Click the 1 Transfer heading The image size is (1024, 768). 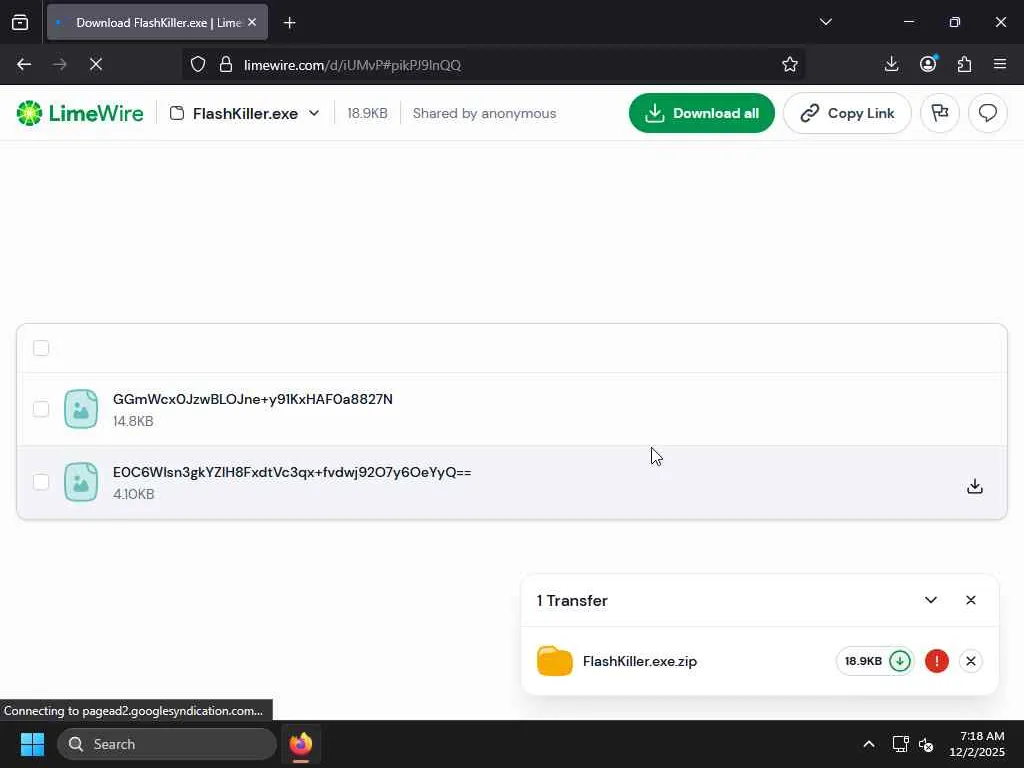pos(572,600)
